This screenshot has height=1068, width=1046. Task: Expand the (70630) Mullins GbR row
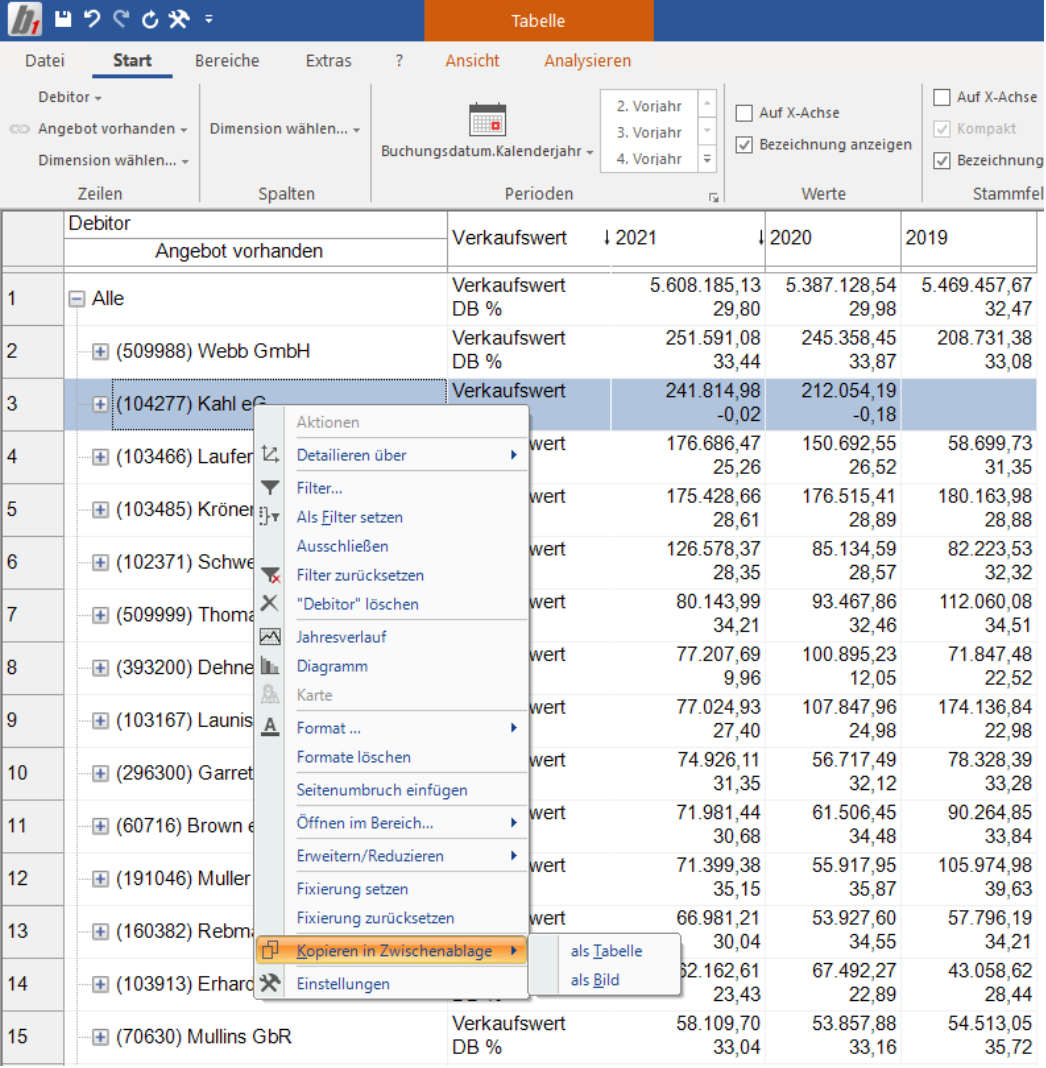(100, 1037)
